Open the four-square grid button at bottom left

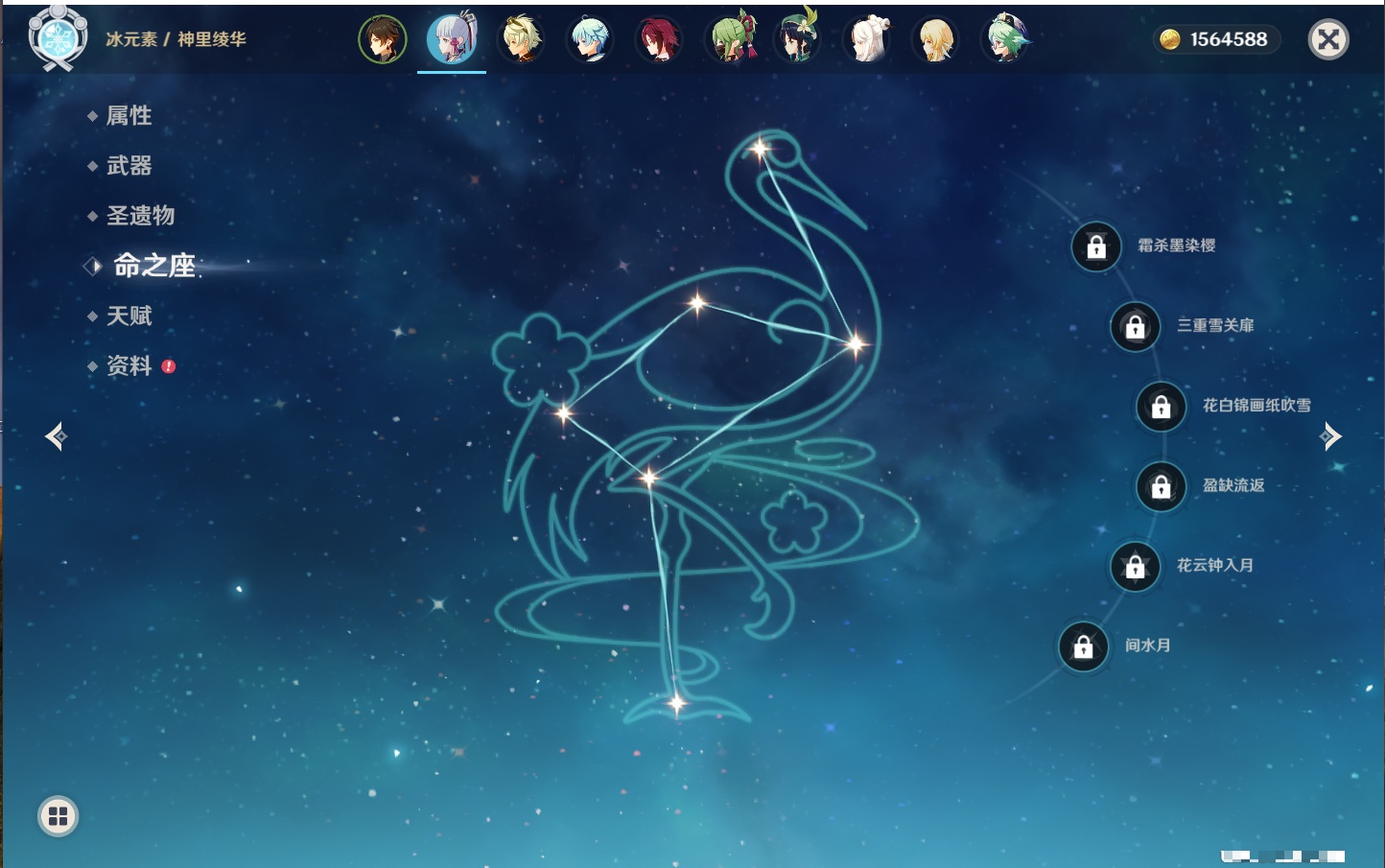tap(58, 816)
